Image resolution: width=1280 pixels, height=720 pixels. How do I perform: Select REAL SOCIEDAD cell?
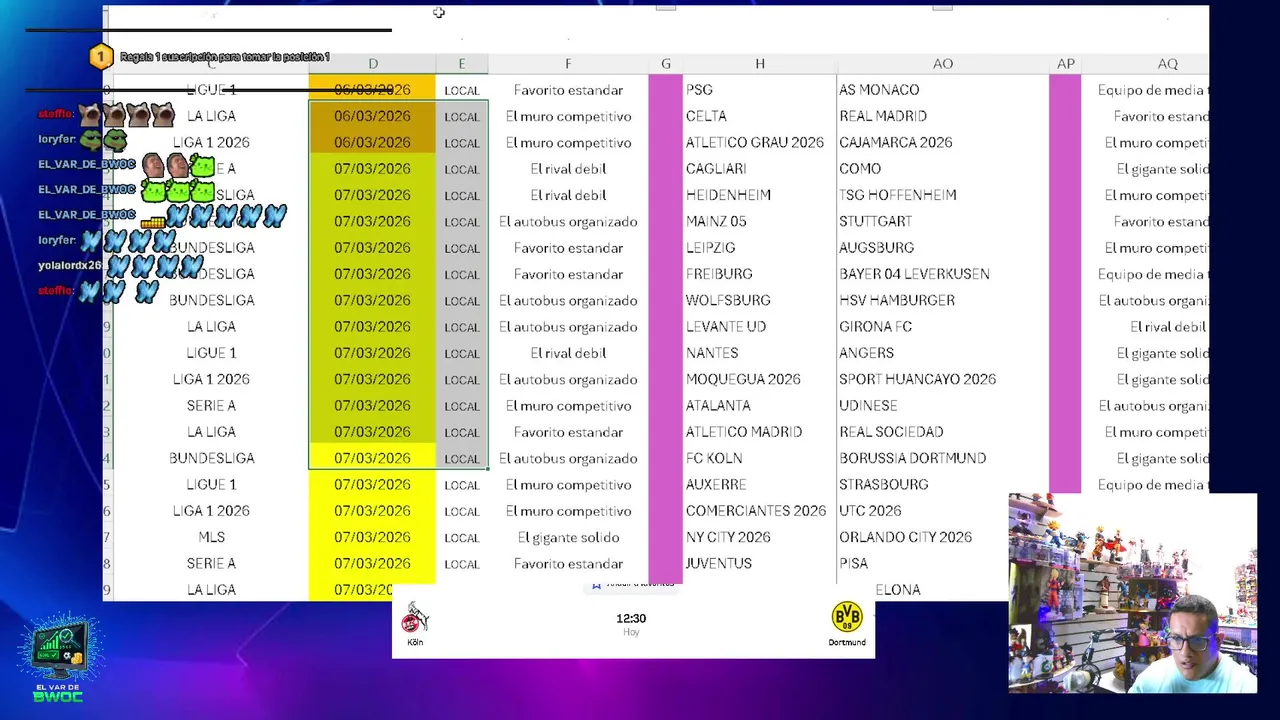pos(943,432)
